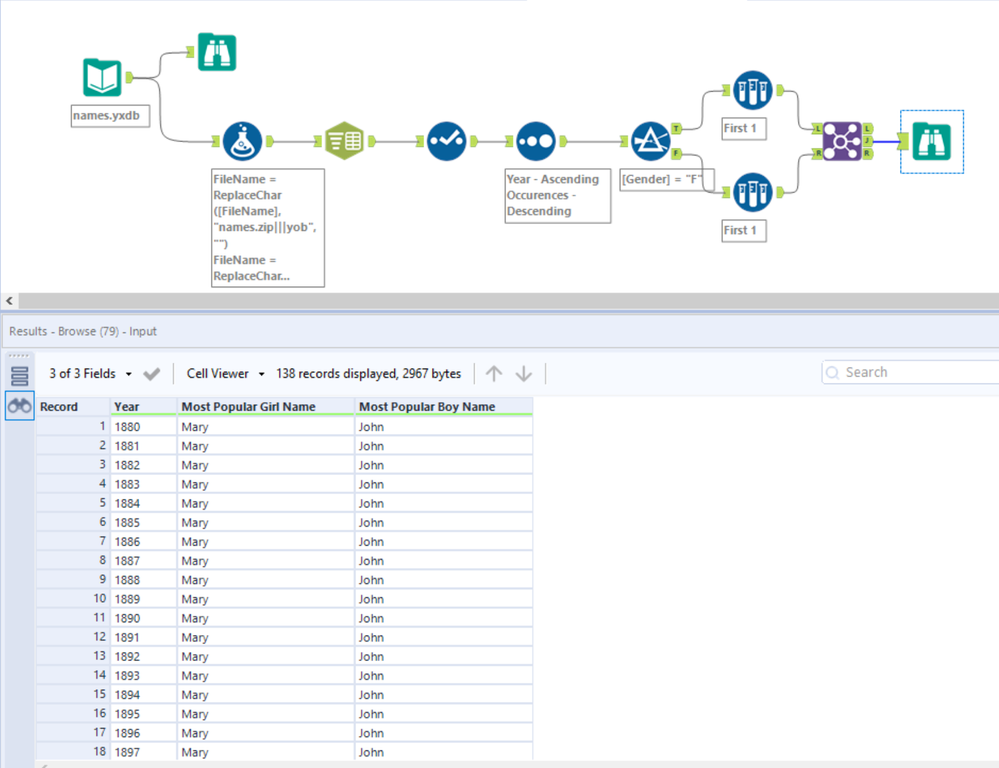Viewport: 999px width, 768px height.
Task: Click the Browse tool beside the Input Data tool
Action: tap(217, 52)
